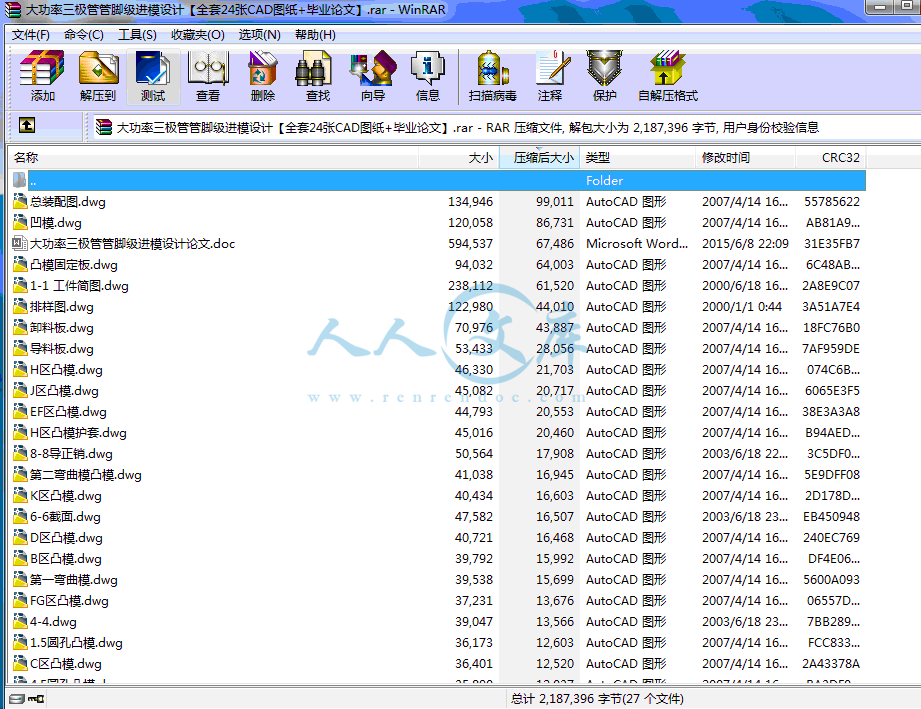Click the file icon of 总装配图.dwg
This screenshot has width=921, height=709.
coord(20,201)
